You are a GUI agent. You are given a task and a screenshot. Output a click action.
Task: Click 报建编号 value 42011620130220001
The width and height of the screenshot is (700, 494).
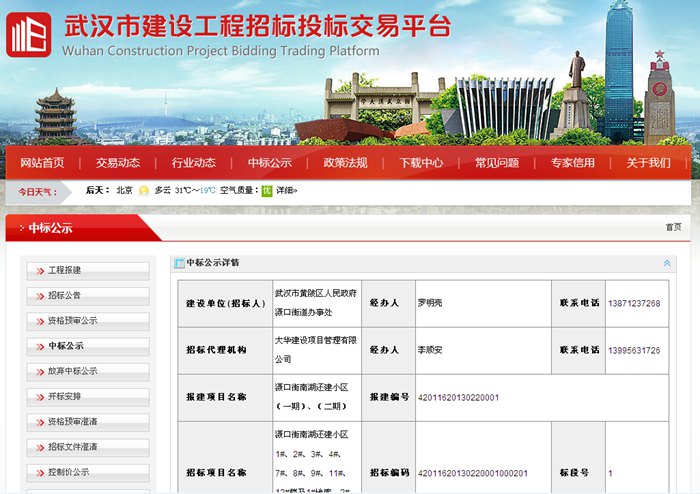point(458,397)
